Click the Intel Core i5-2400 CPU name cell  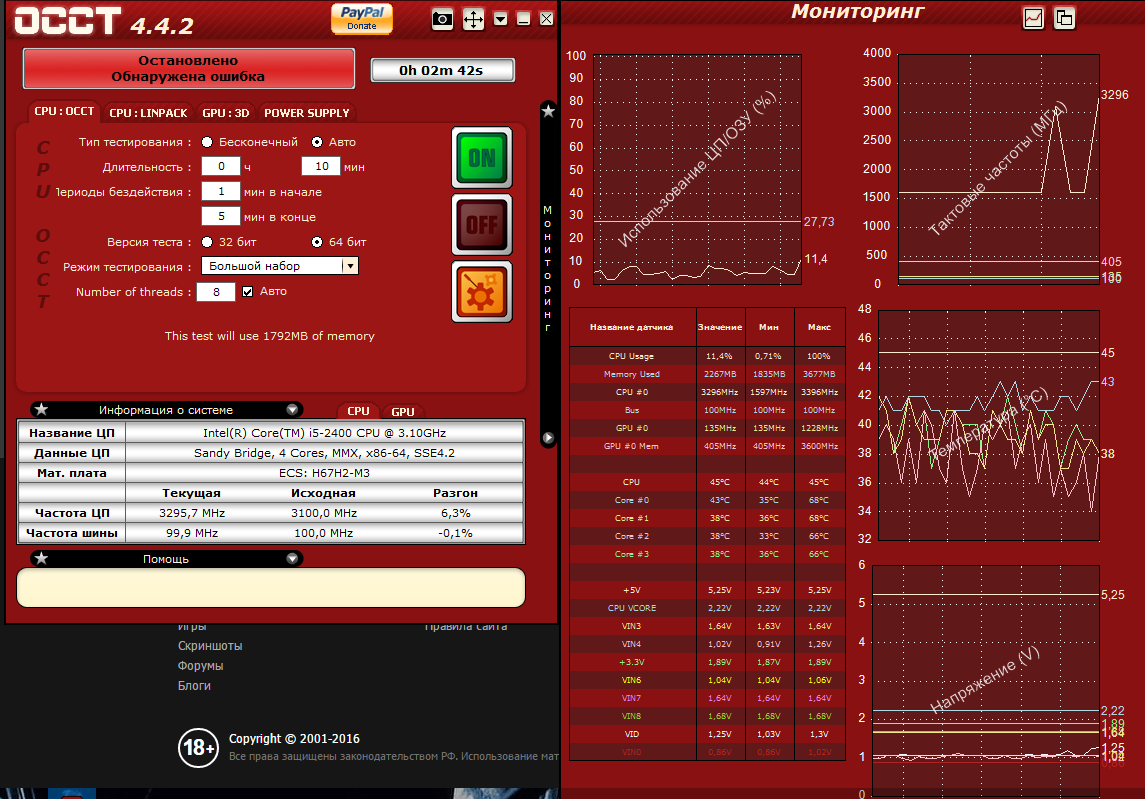coord(324,433)
